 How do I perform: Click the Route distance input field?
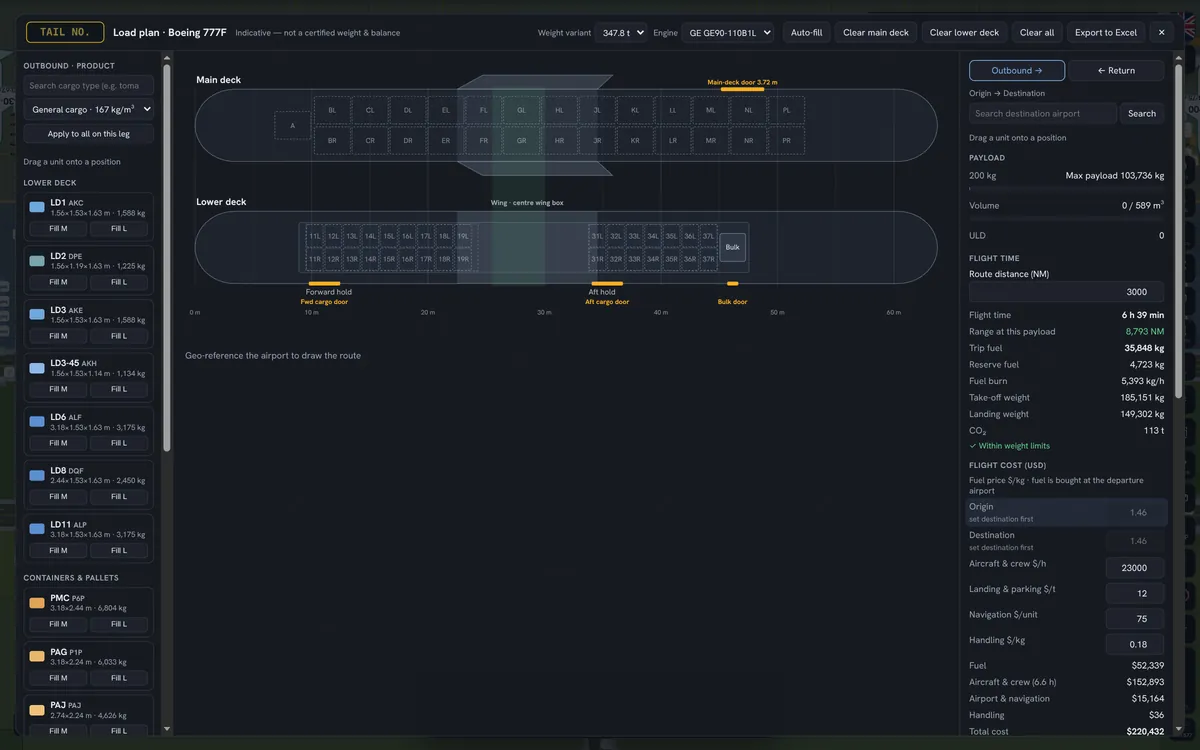[1066, 292]
